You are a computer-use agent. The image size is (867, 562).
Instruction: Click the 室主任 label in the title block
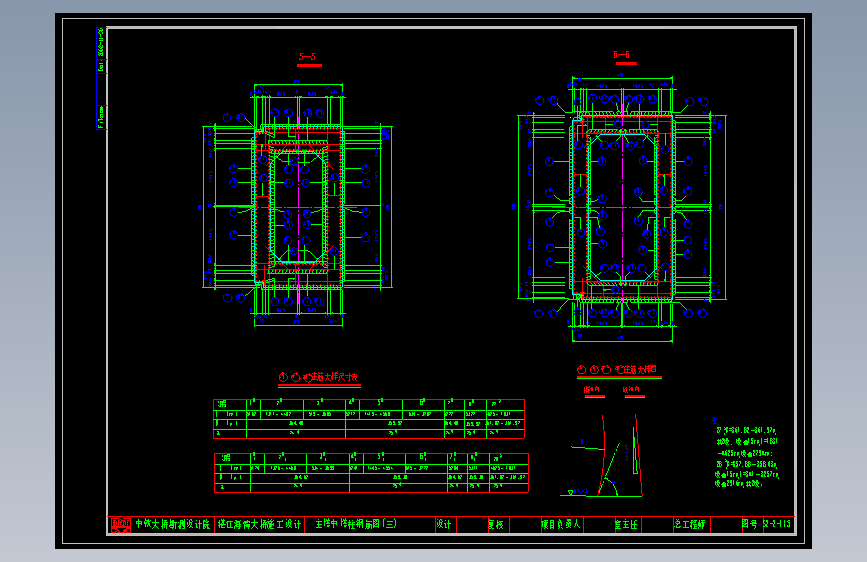[626, 524]
